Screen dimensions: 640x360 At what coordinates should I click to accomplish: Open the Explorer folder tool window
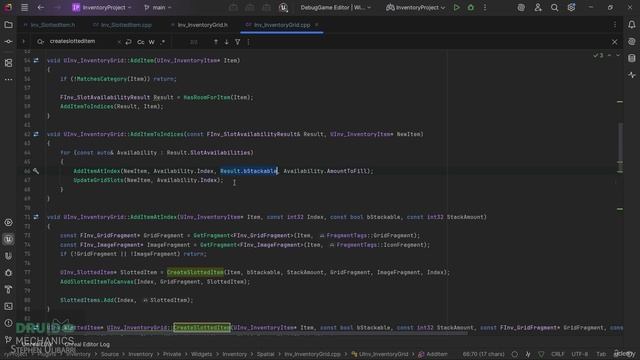(x=8, y=25)
